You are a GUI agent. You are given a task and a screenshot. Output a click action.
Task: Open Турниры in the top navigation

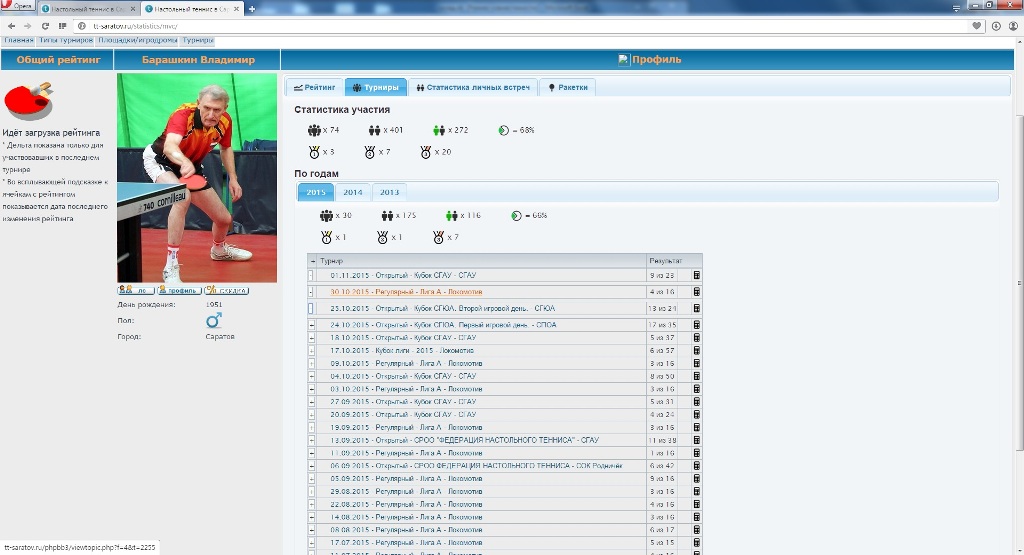coord(198,40)
